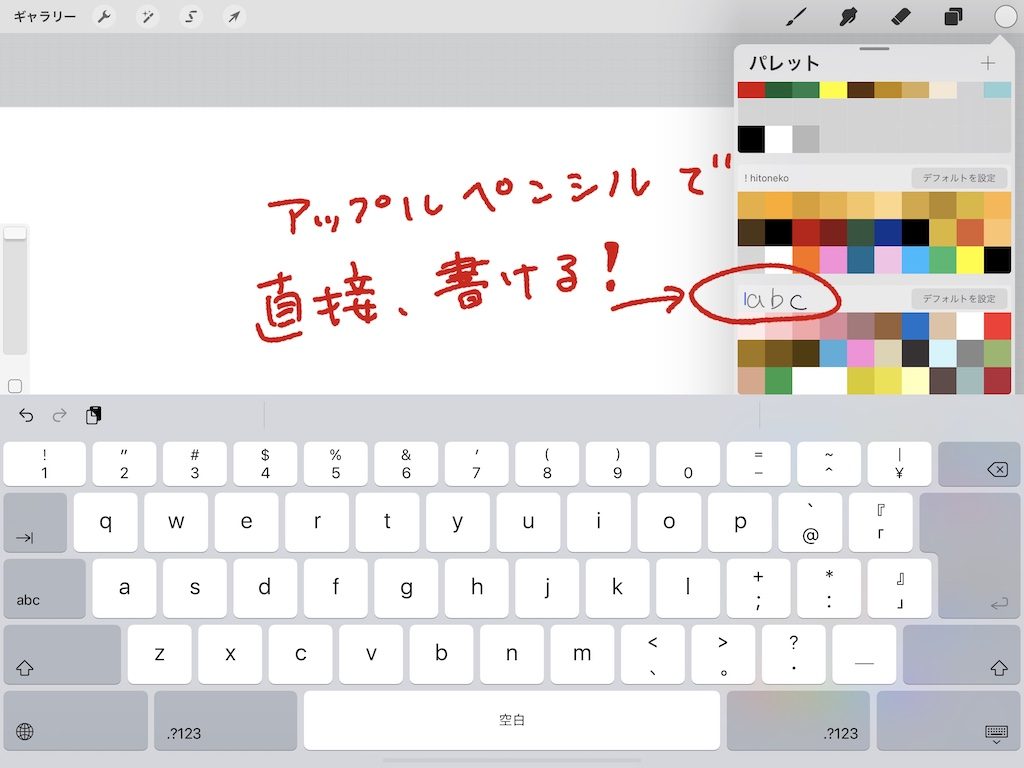Tap the backspace delete key
Viewport: 1024px width, 768px height.
click(979, 464)
